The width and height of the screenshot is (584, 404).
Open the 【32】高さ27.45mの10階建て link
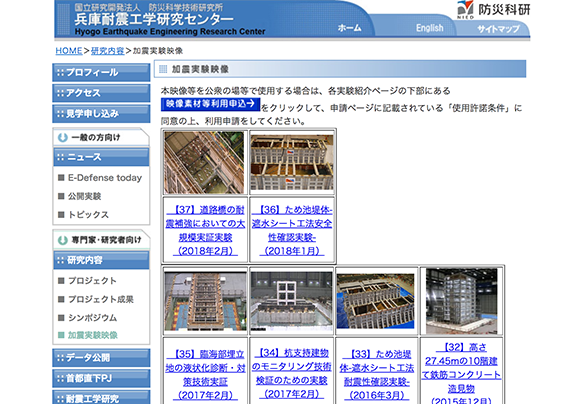pyautogui.click(x=461, y=374)
